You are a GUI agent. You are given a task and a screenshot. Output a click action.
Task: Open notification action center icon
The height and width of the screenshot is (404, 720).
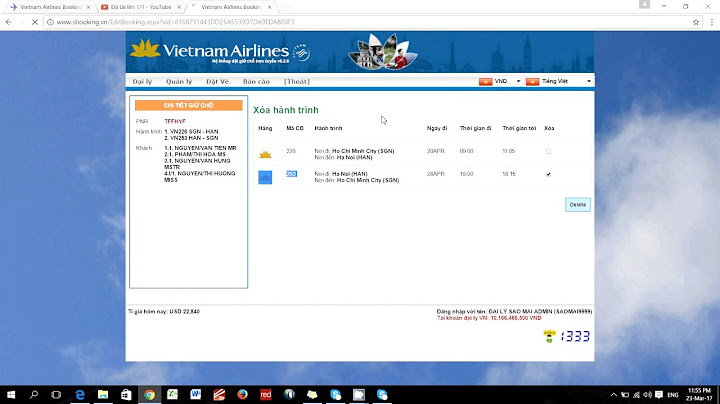[659, 394]
